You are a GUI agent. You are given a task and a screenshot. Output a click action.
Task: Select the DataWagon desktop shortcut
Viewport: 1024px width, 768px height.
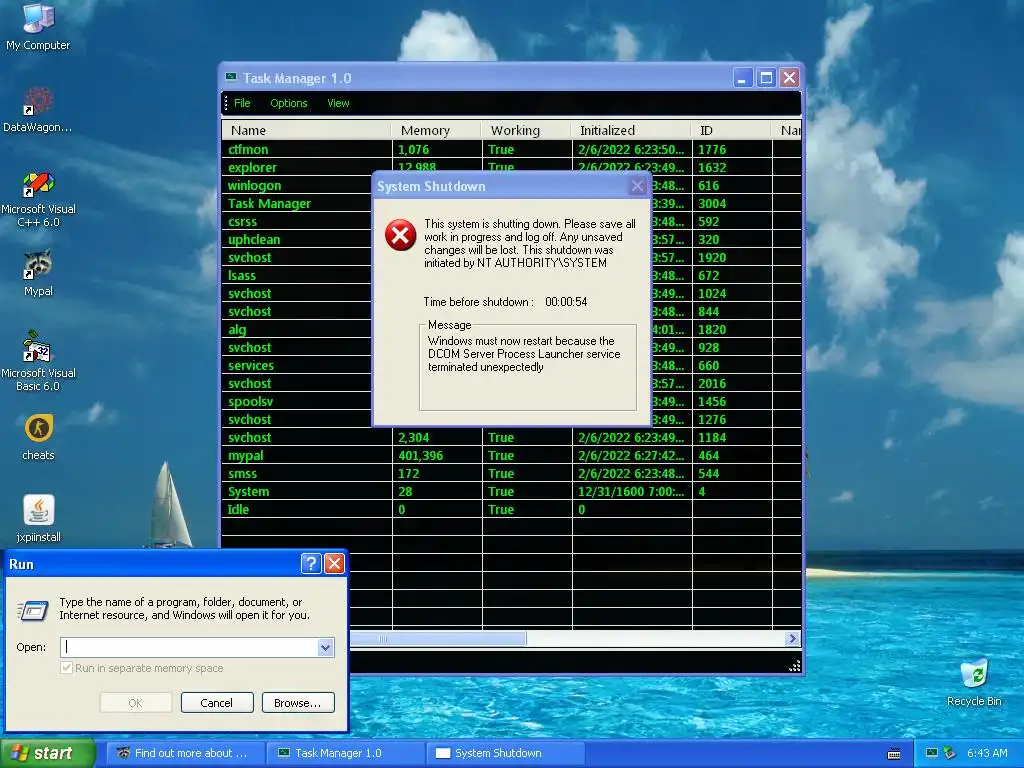38,109
